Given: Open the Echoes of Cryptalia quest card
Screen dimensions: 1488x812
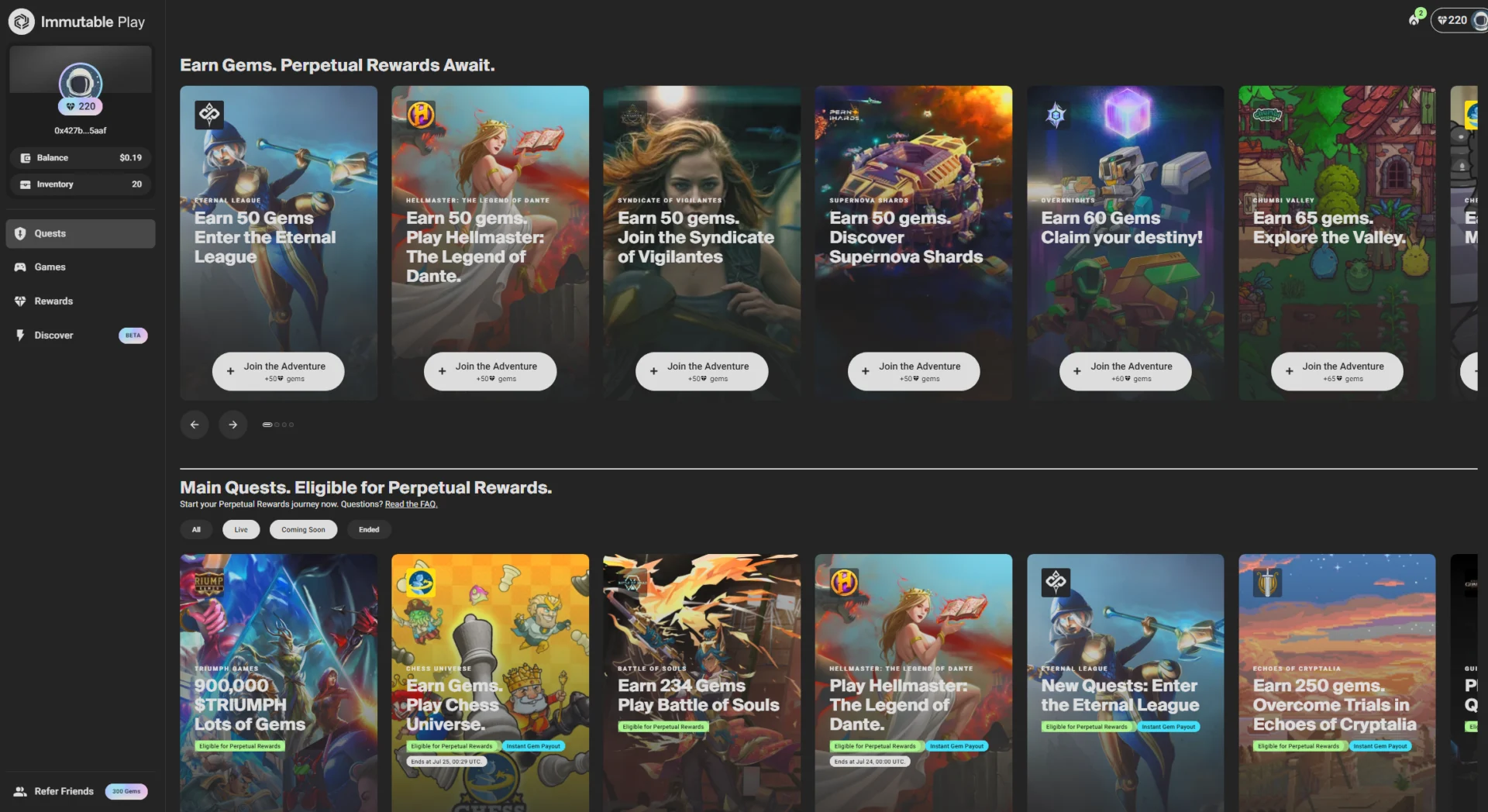Looking at the screenshot, I should point(1337,683).
